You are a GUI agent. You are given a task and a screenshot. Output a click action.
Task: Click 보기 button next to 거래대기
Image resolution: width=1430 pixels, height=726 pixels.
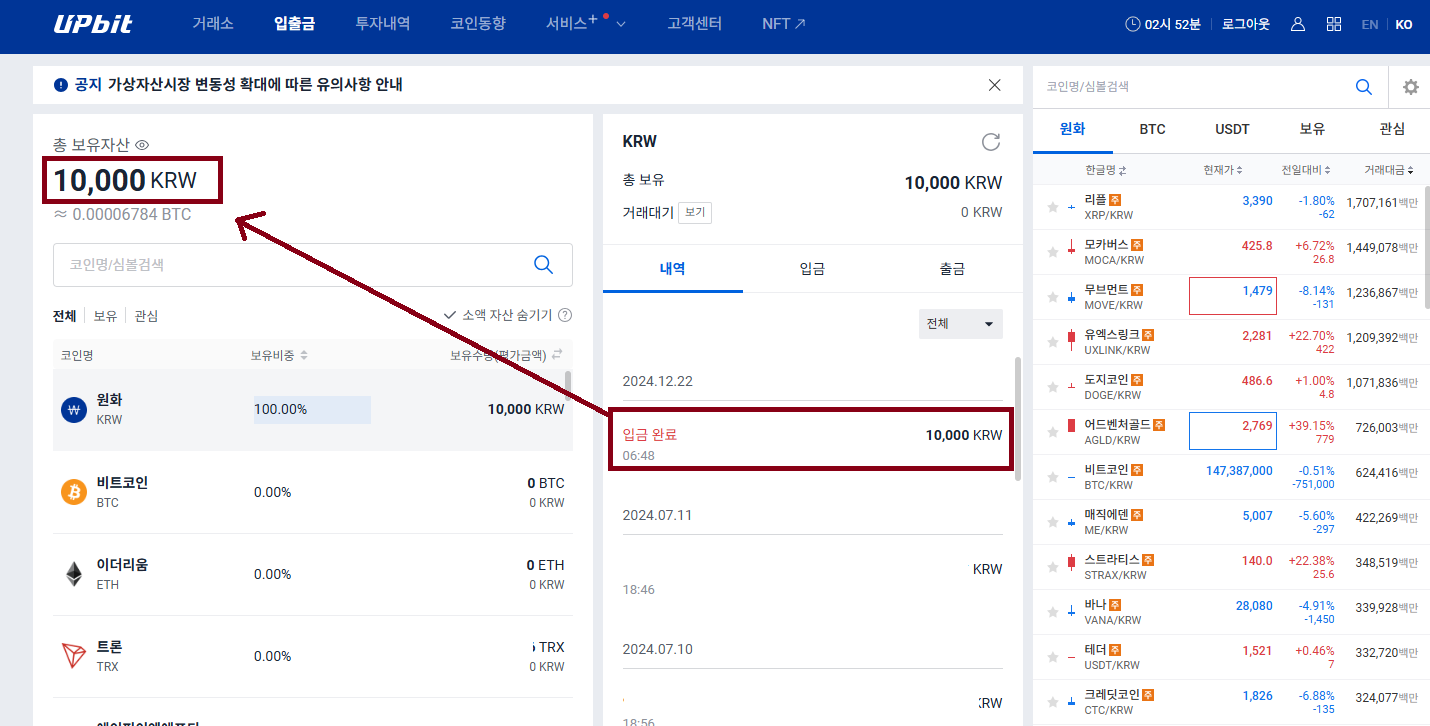[x=695, y=213]
